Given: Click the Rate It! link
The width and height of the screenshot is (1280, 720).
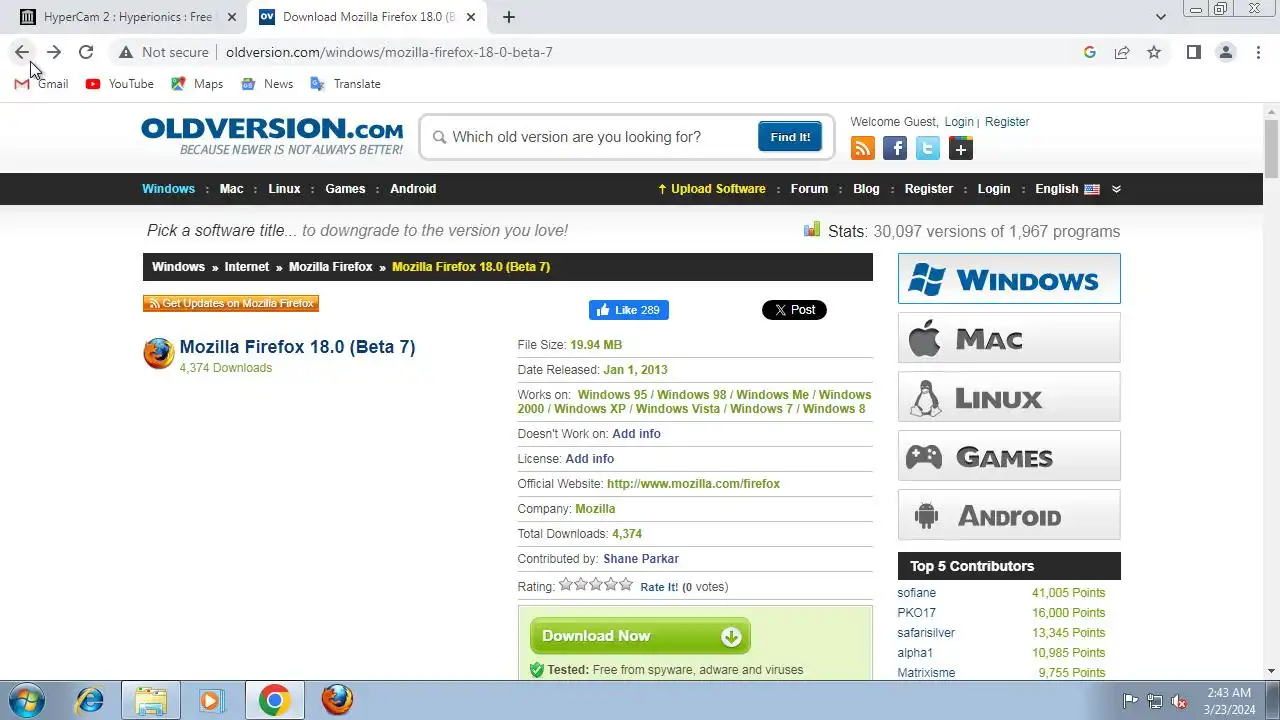Looking at the screenshot, I should tap(659, 587).
